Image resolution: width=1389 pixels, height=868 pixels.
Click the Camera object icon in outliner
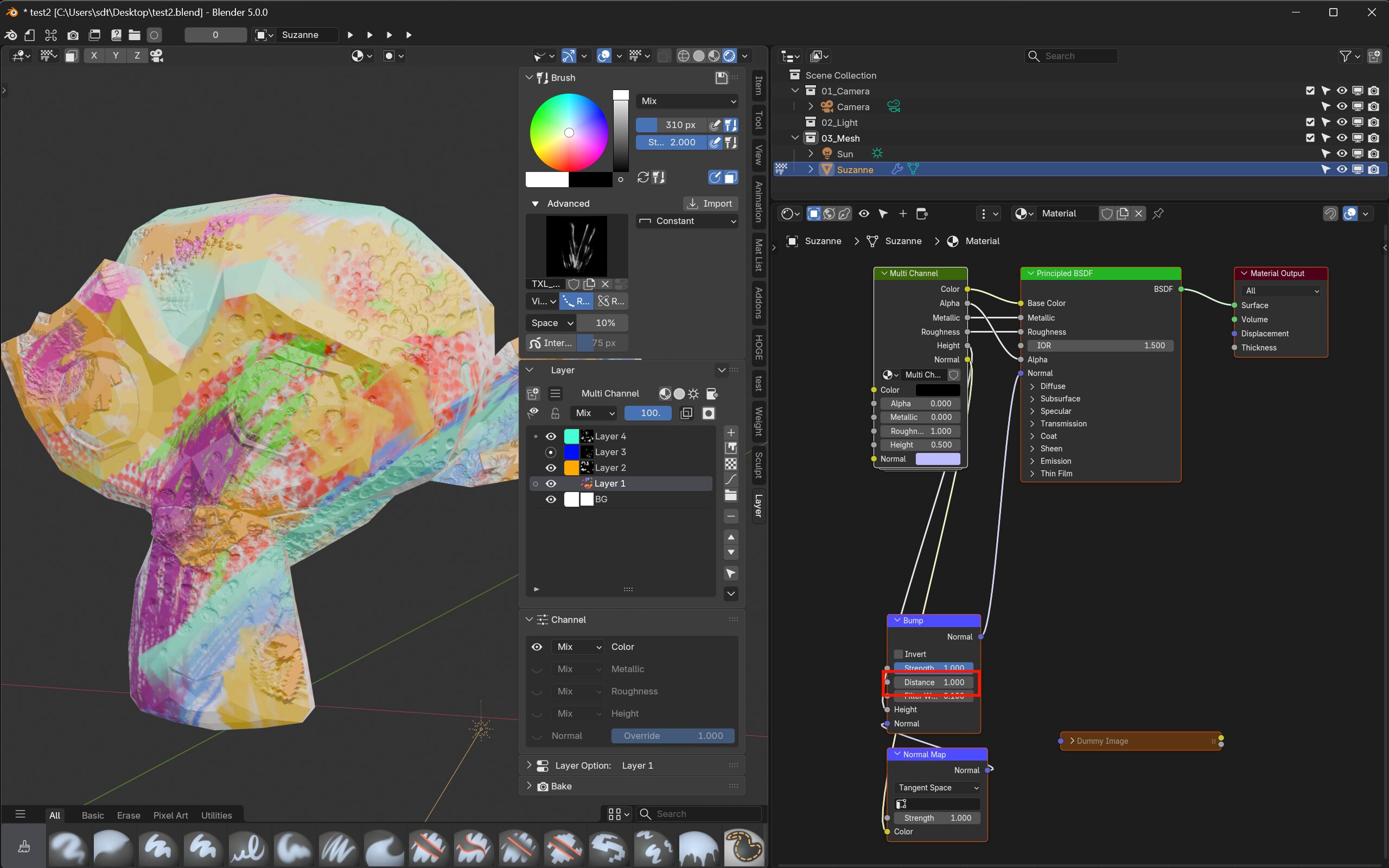pos(826,107)
